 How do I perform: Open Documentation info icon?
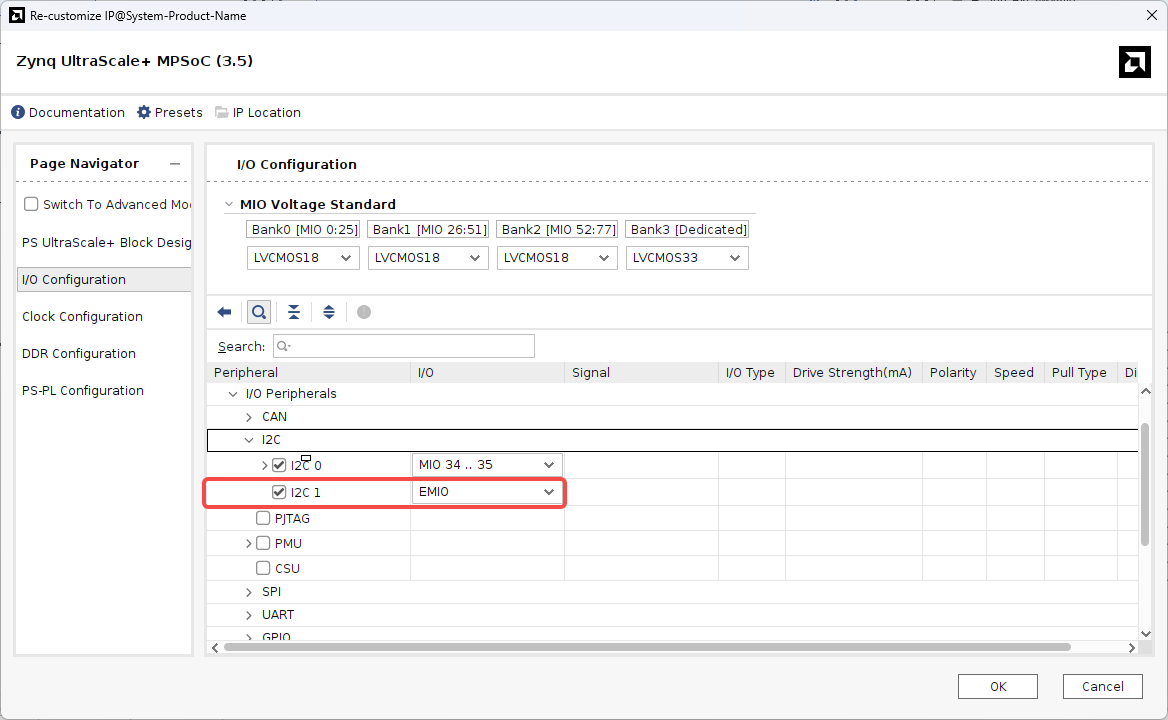(x=18, y=112)
